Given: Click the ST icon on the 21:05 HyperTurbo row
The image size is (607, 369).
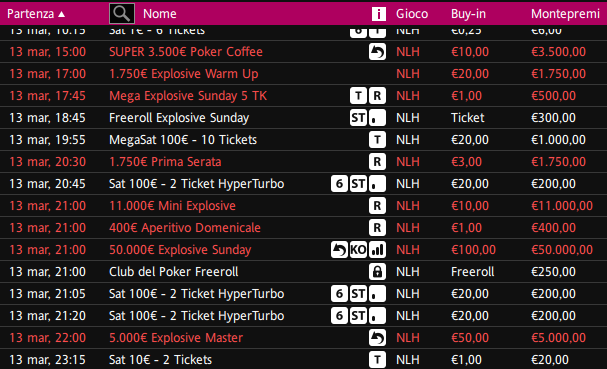Looking at the screenshot, I should click(358, 294).
